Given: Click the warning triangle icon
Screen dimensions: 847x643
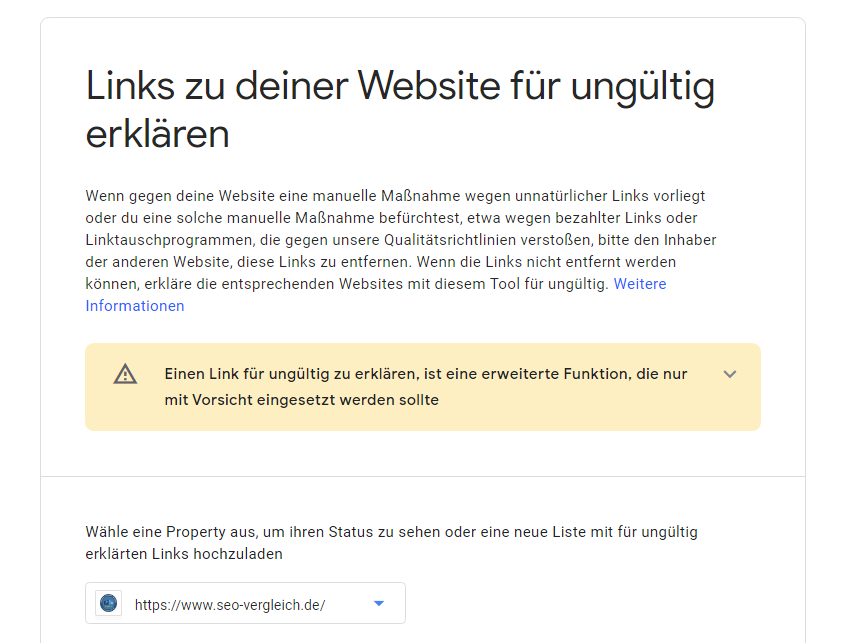Looking at the screenshot, I should click(x=125, y=374).
